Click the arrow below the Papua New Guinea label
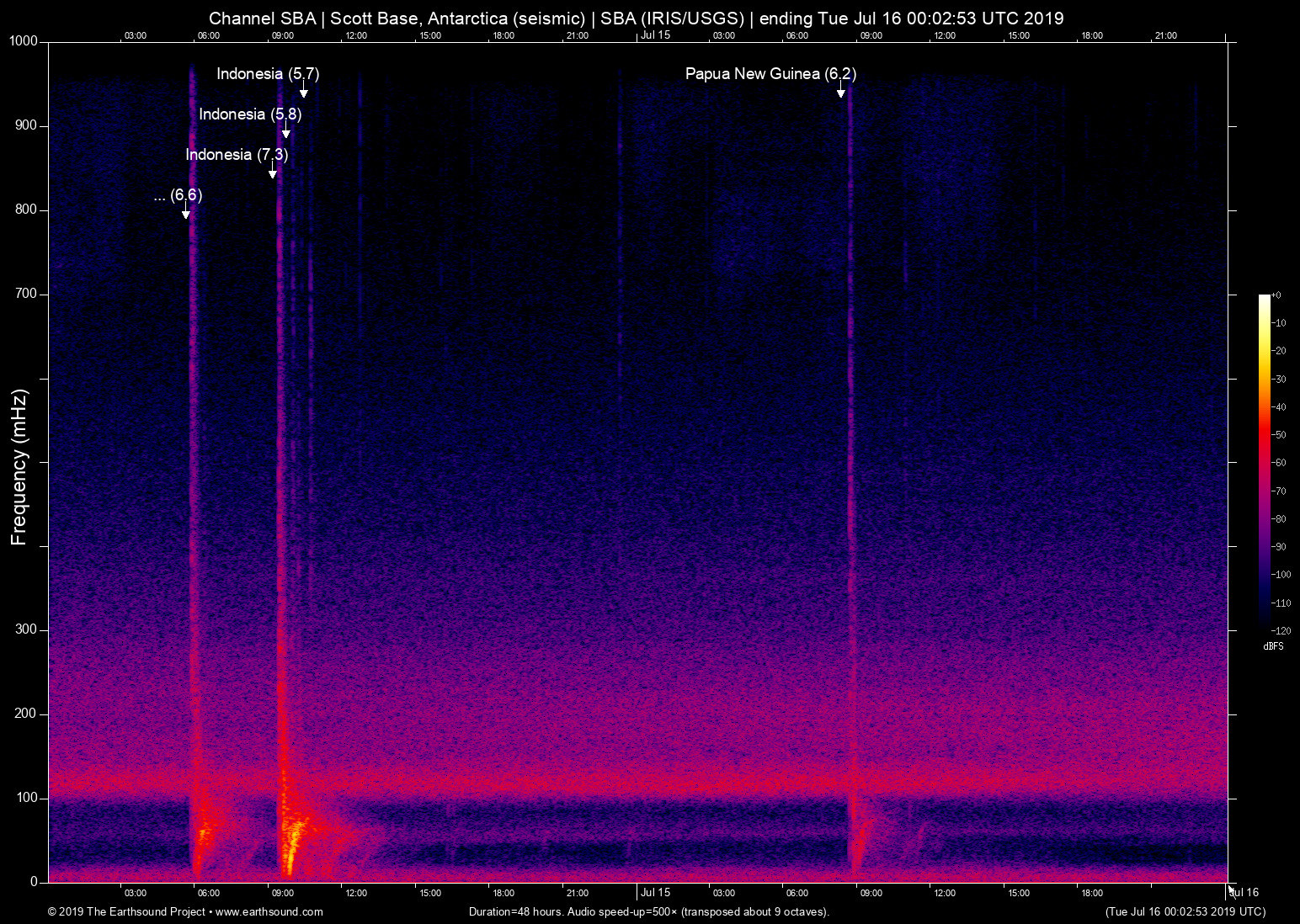 point(842,90)
